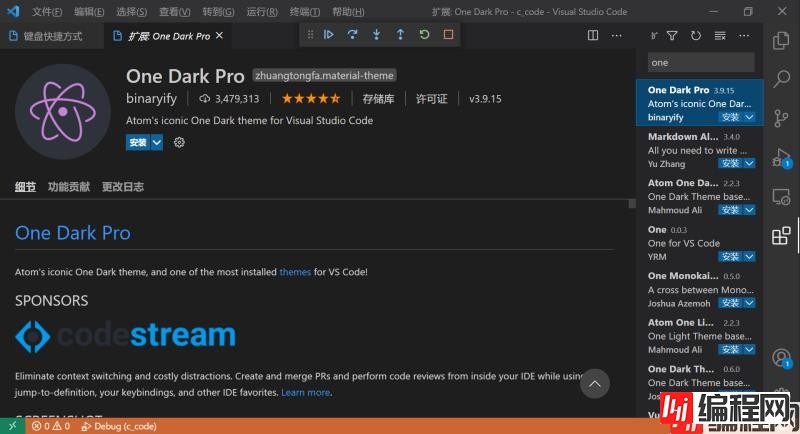The image size is (800, 434).
Task: Split the editor to the right
Action: (x=592, y=35)
